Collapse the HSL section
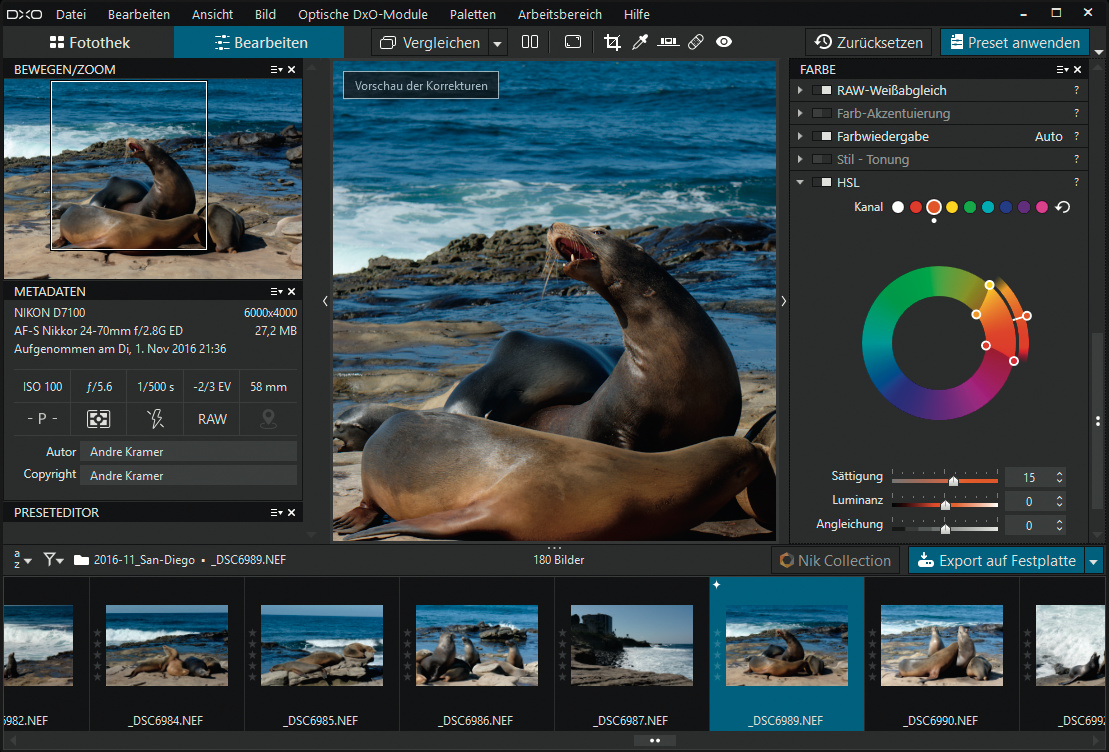Image resolution: width=1109 pixels, height=752 pixels. (800, 183)
